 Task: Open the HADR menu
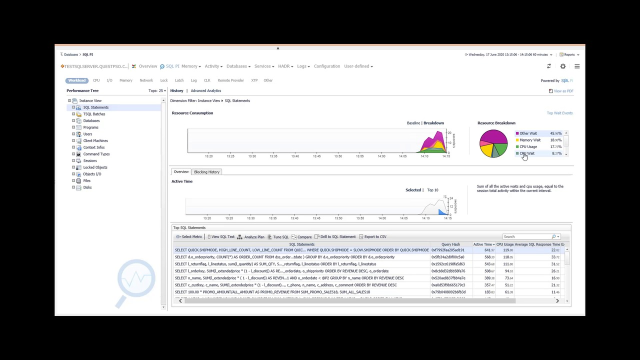point(285,66)
